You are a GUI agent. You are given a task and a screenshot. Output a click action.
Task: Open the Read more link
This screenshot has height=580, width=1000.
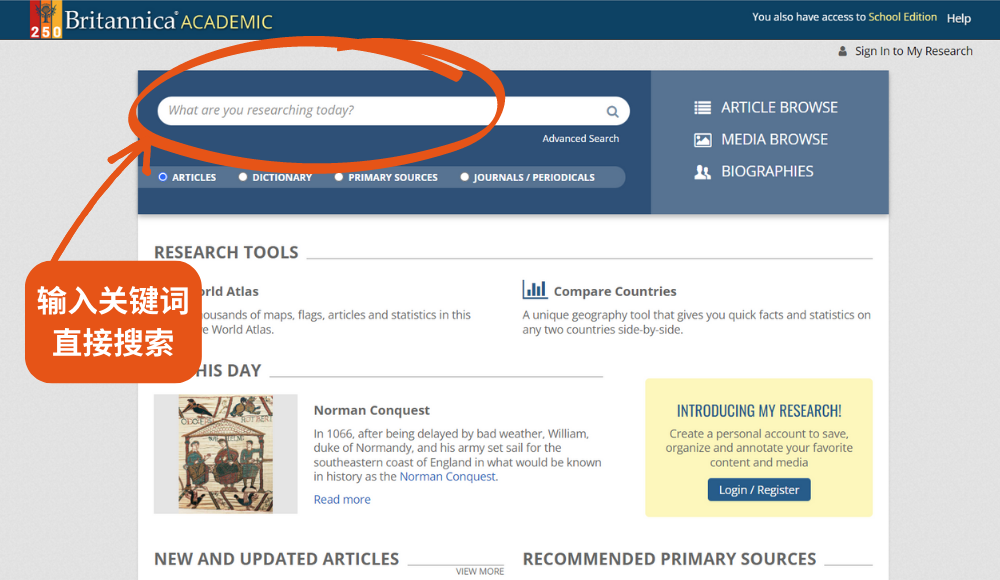(342, 500)
